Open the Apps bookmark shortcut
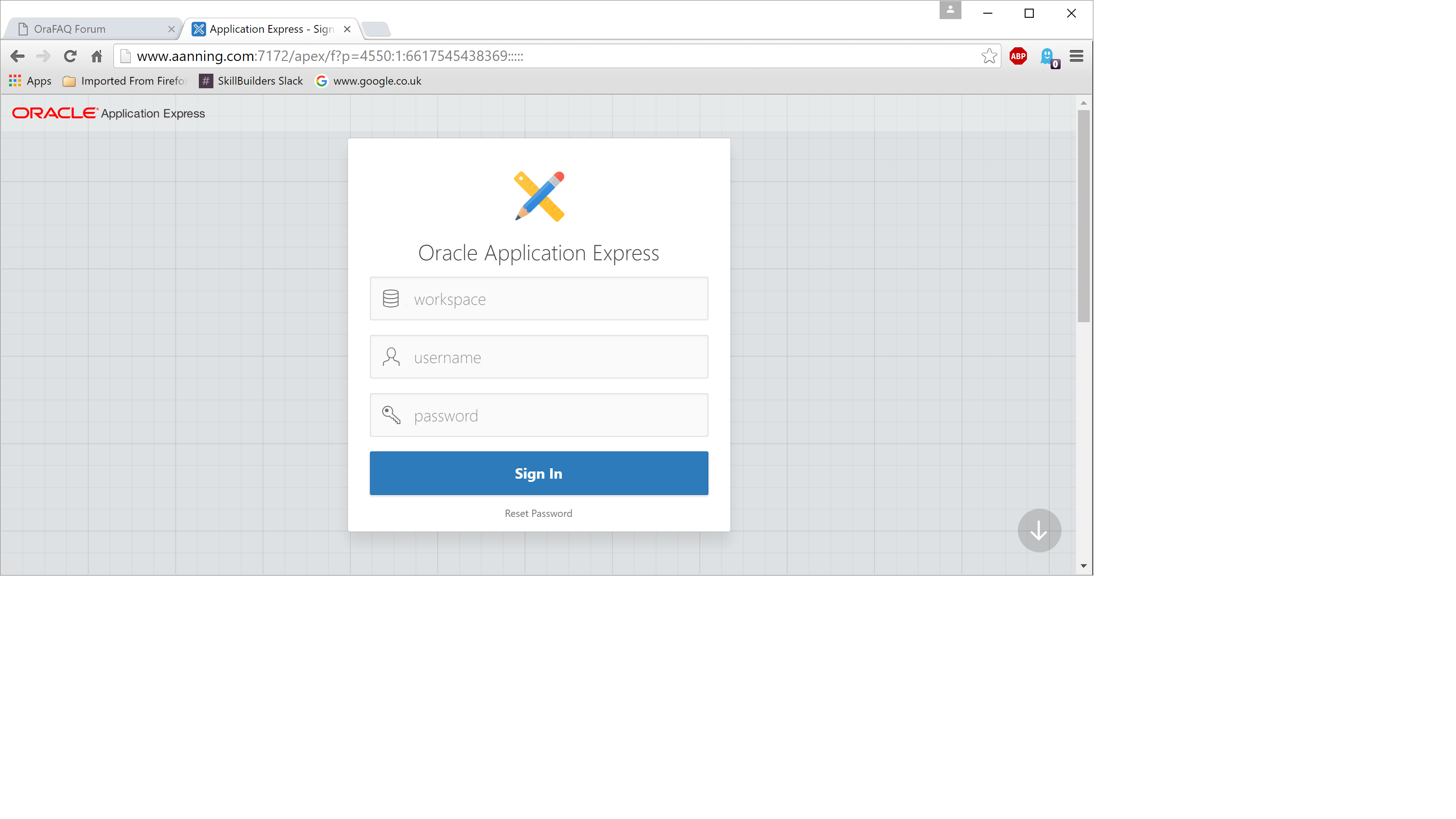 (30, 81)
